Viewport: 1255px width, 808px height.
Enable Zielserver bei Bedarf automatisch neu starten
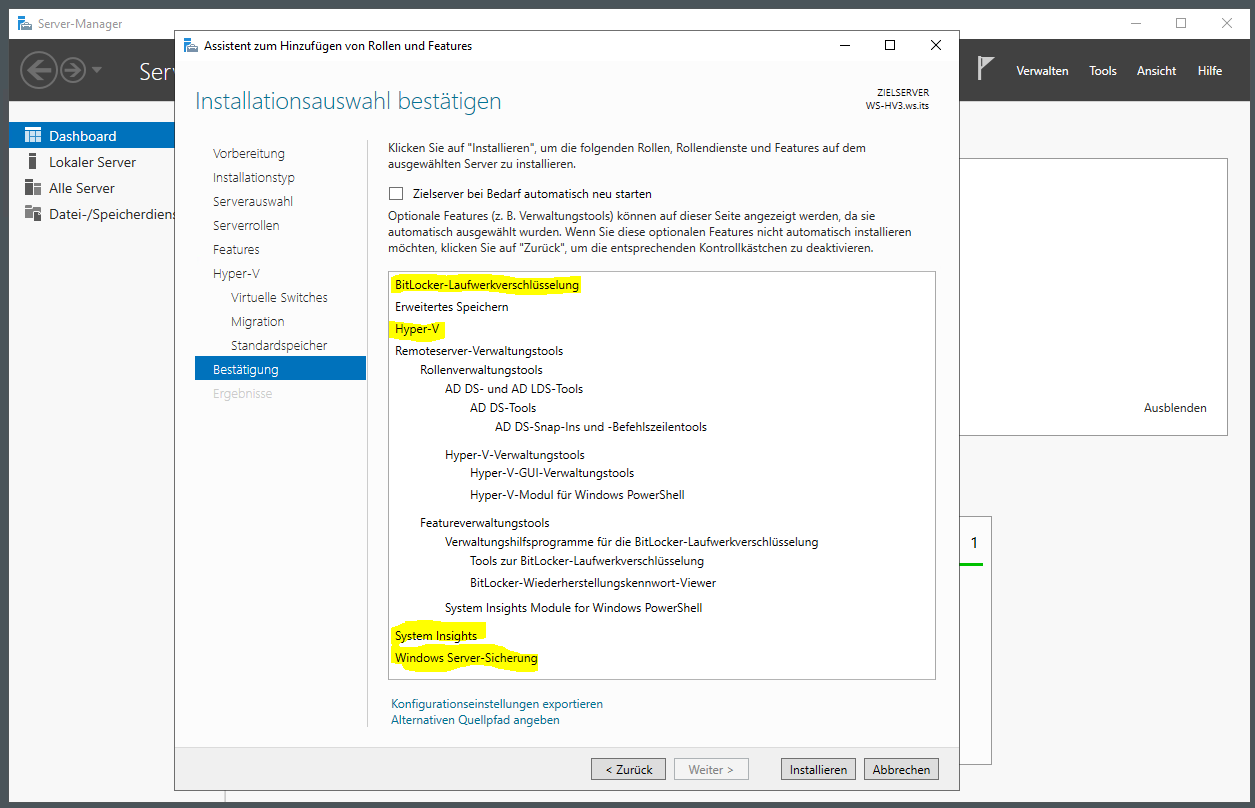coord(396,194)
